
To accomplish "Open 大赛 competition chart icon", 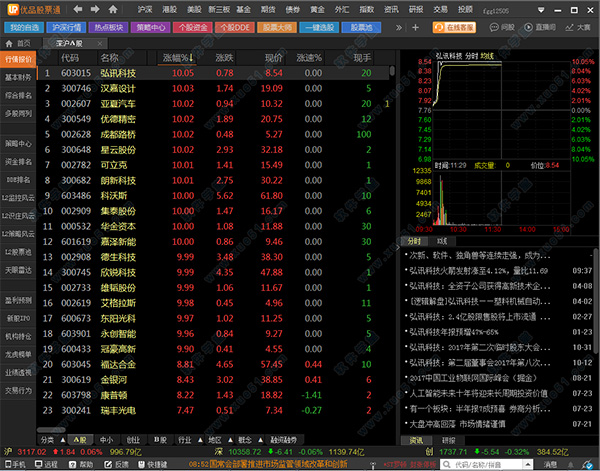I will coord(578,27).
